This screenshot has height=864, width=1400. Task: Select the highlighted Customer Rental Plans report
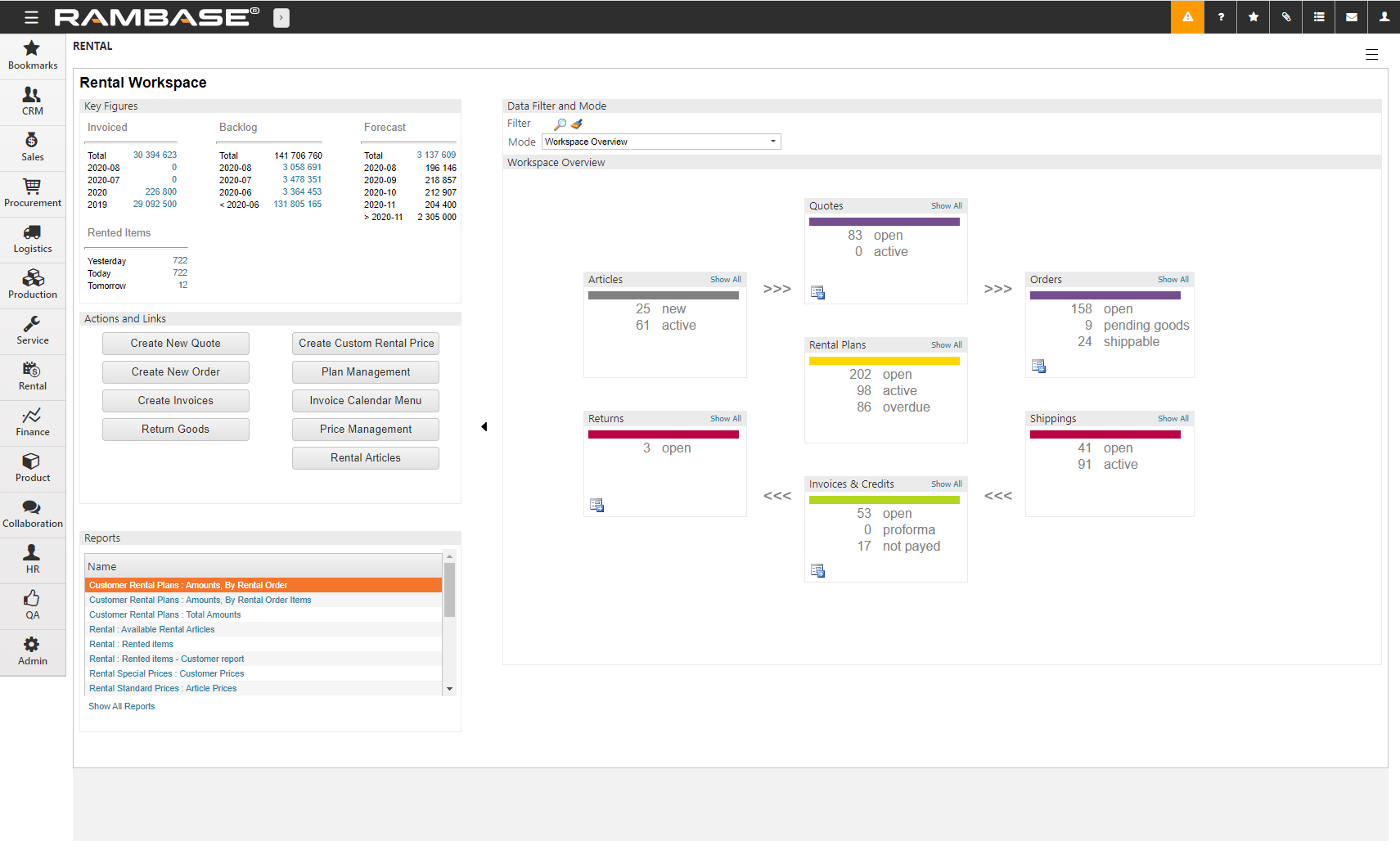(x=188, y=584)
